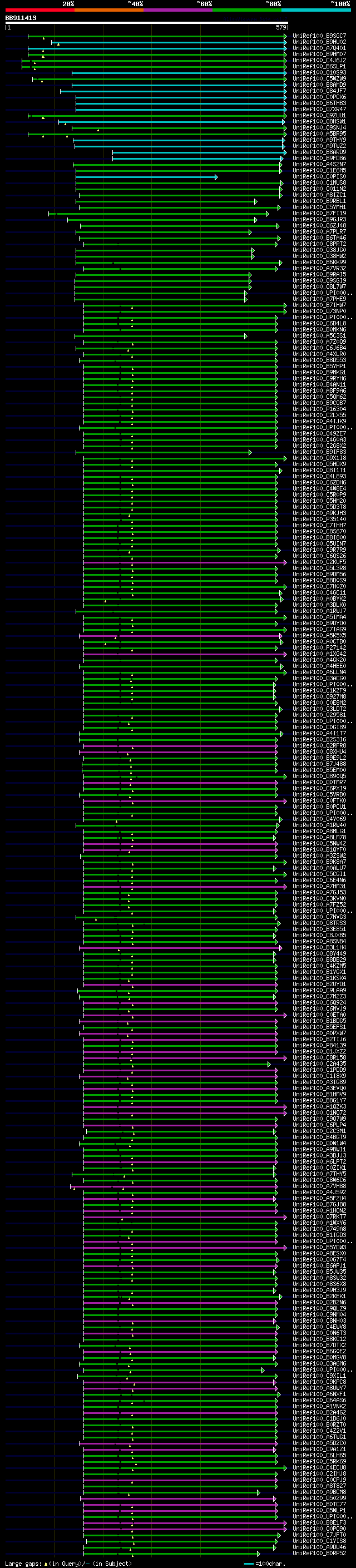Click hit label UniRef100_B7J488
This screenshot has height=1568, width=356.
(319, 764)
